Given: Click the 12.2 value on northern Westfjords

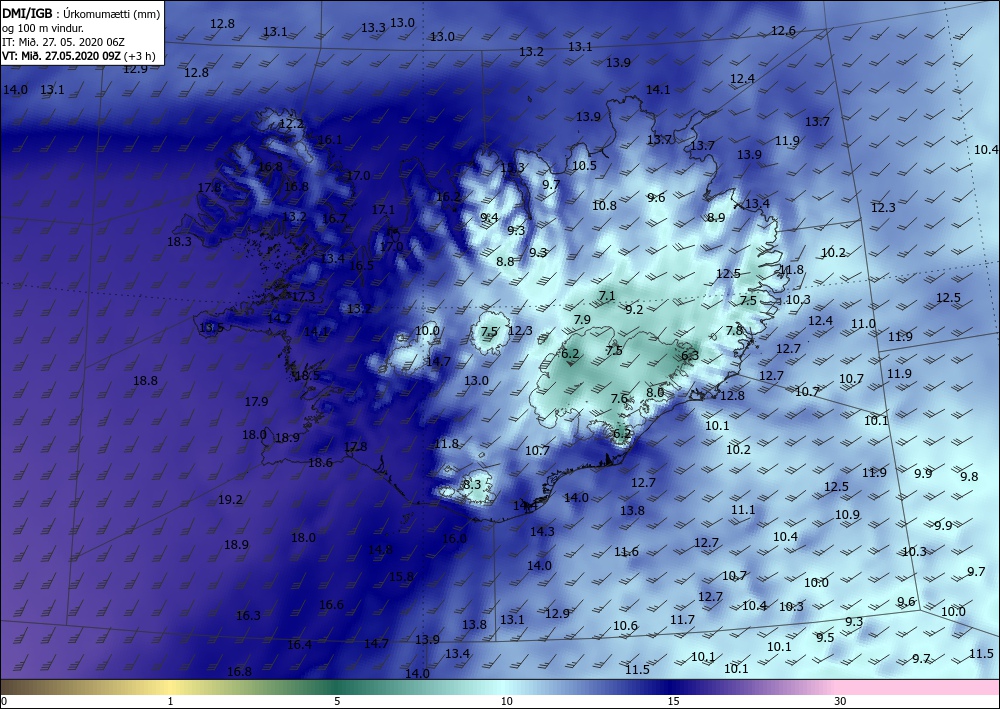Looking at the screenshot, I should point(291,124).
